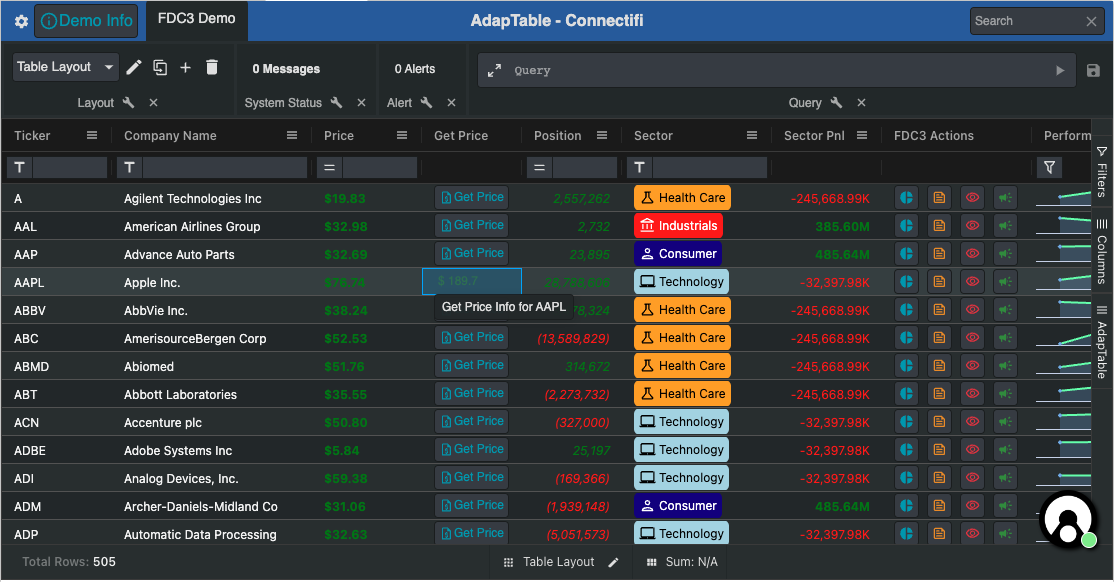Toggle the eye action for AAP row
The height and width of the screenshot is (582, 1116).
pyautogui.click(x=972, y=254)
